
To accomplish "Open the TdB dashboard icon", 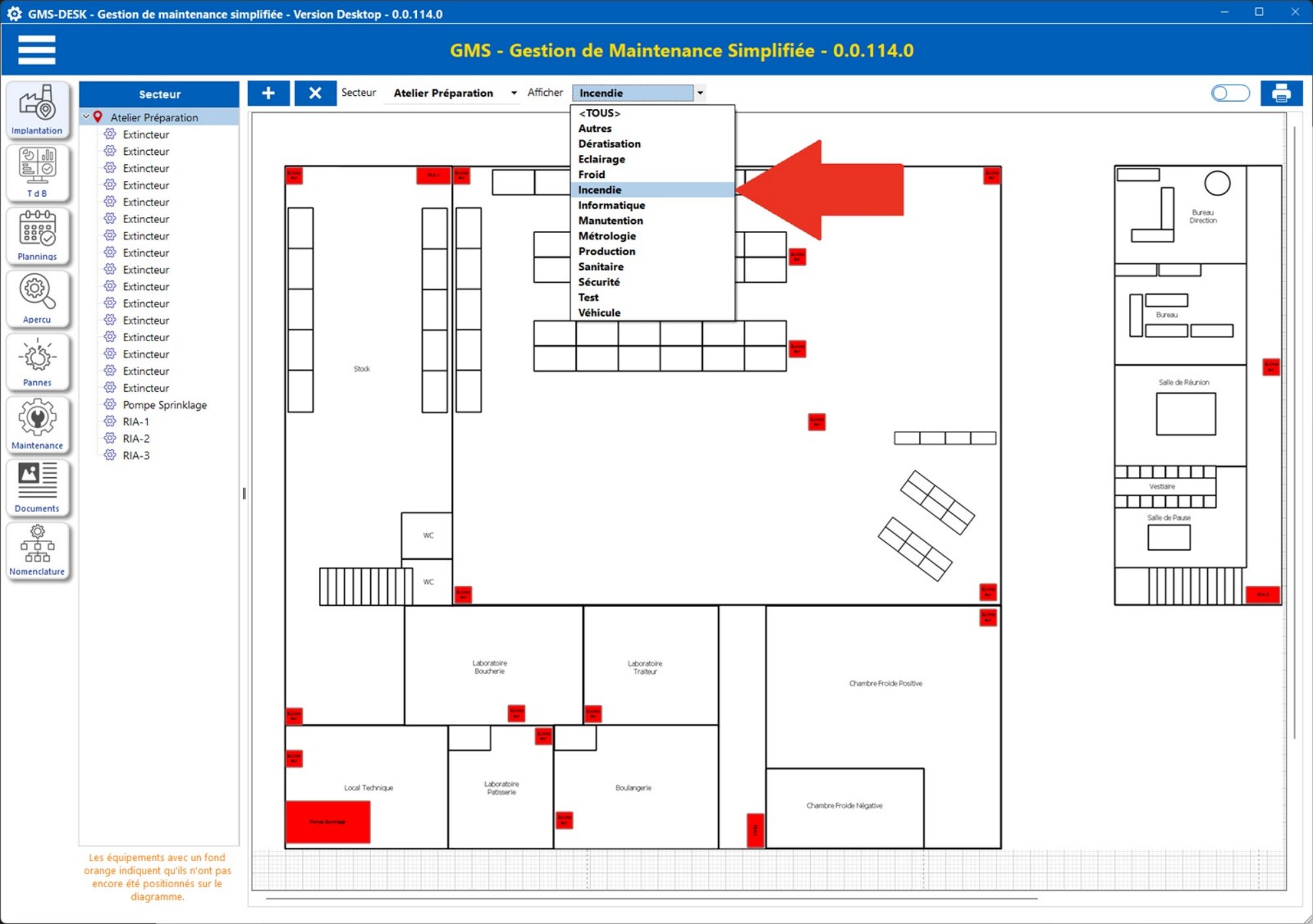I will coord(37,172).
